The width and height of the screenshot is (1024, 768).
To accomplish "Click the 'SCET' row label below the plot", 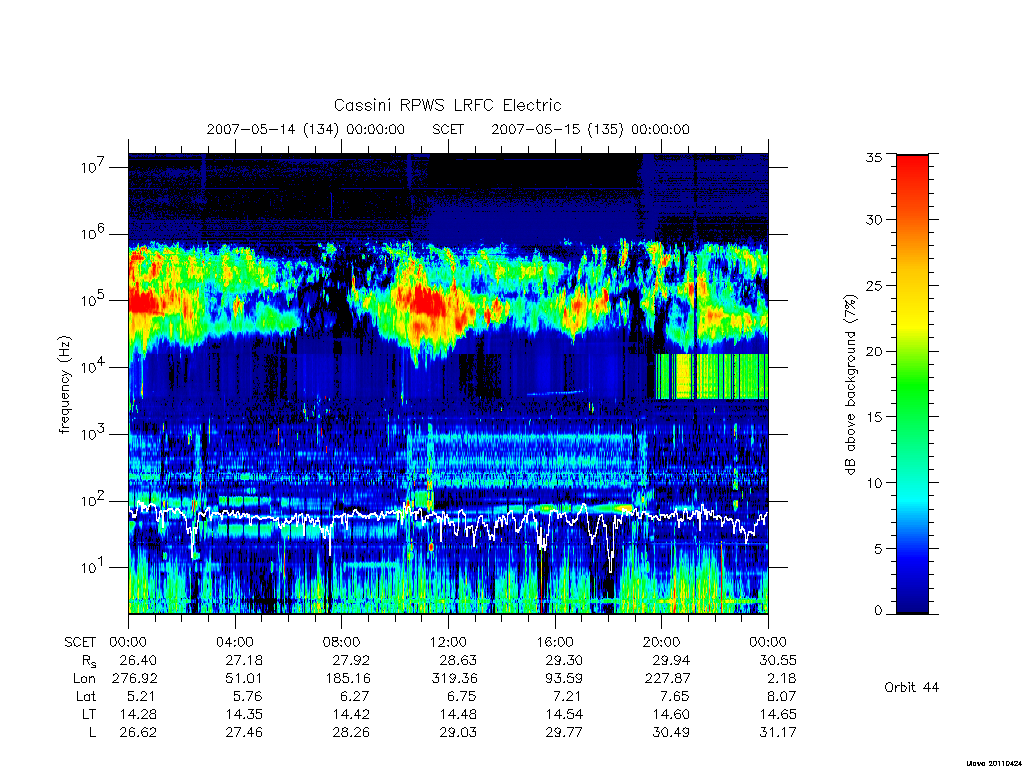I will point(80,643).
